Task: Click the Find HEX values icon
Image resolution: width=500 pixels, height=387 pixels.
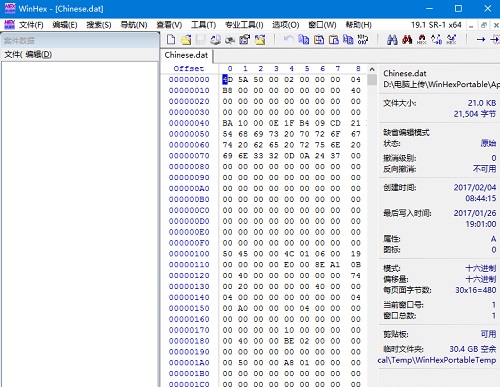Action: [422, 40]
